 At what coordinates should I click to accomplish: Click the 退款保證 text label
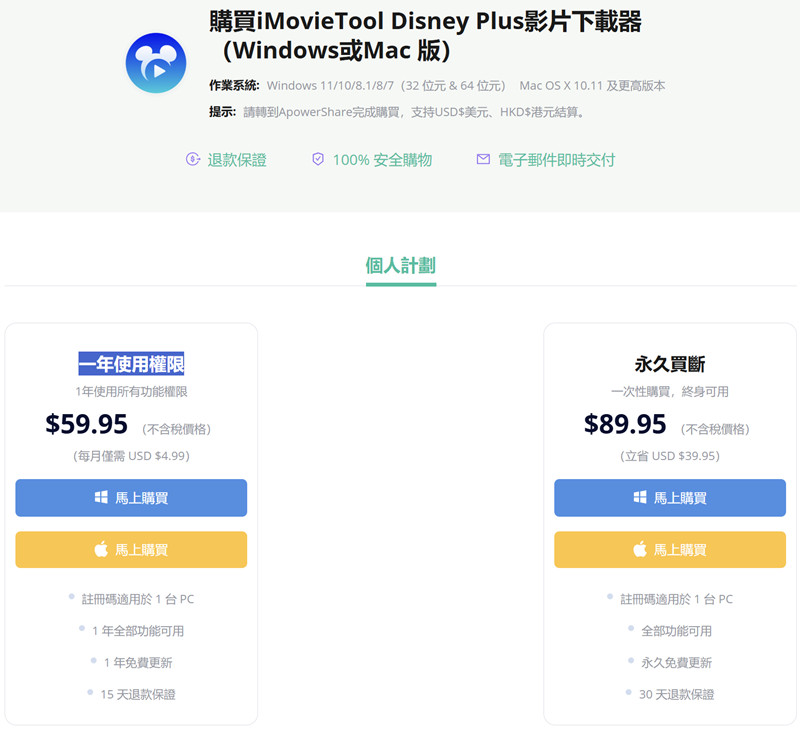click(x=237, y=160)
